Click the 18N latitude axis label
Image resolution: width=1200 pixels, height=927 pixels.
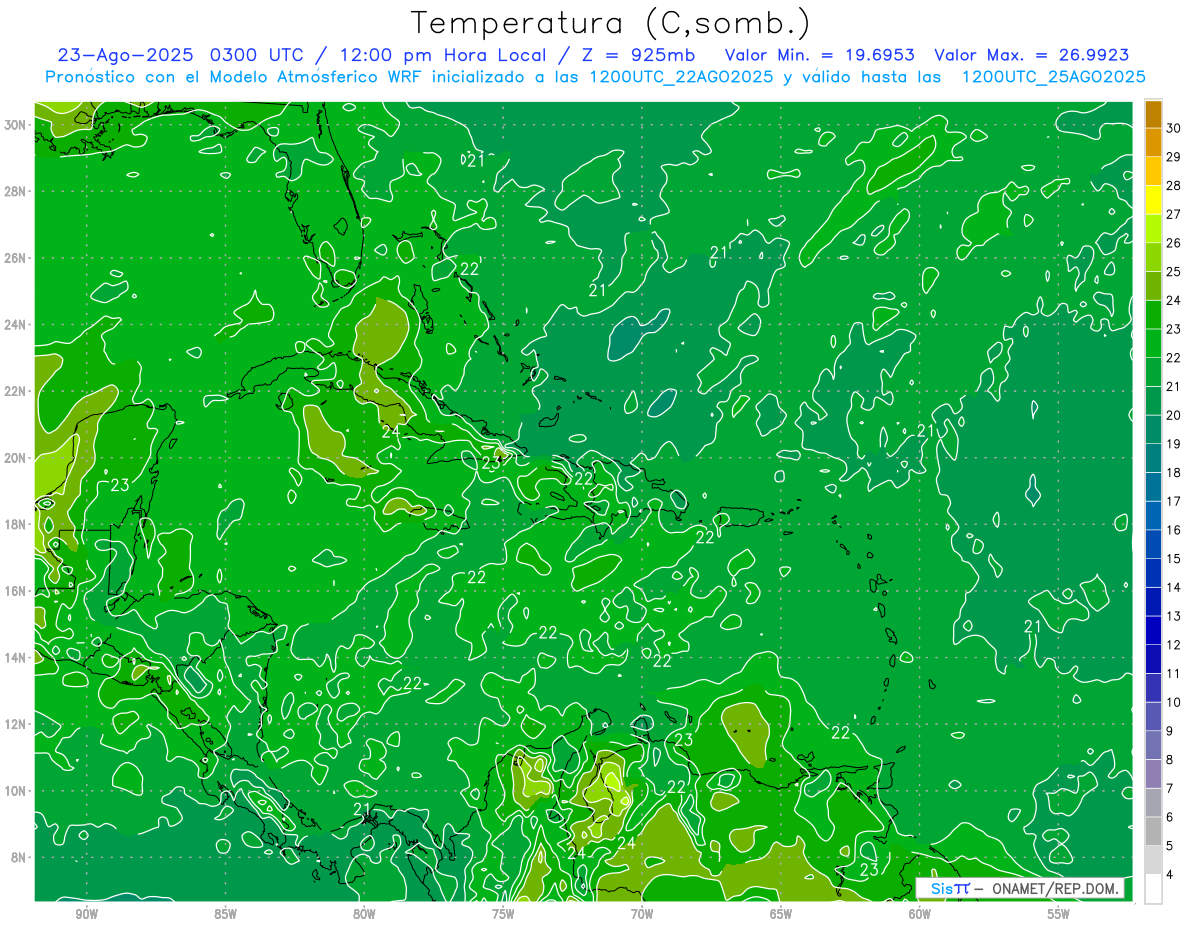click(13, 524)
